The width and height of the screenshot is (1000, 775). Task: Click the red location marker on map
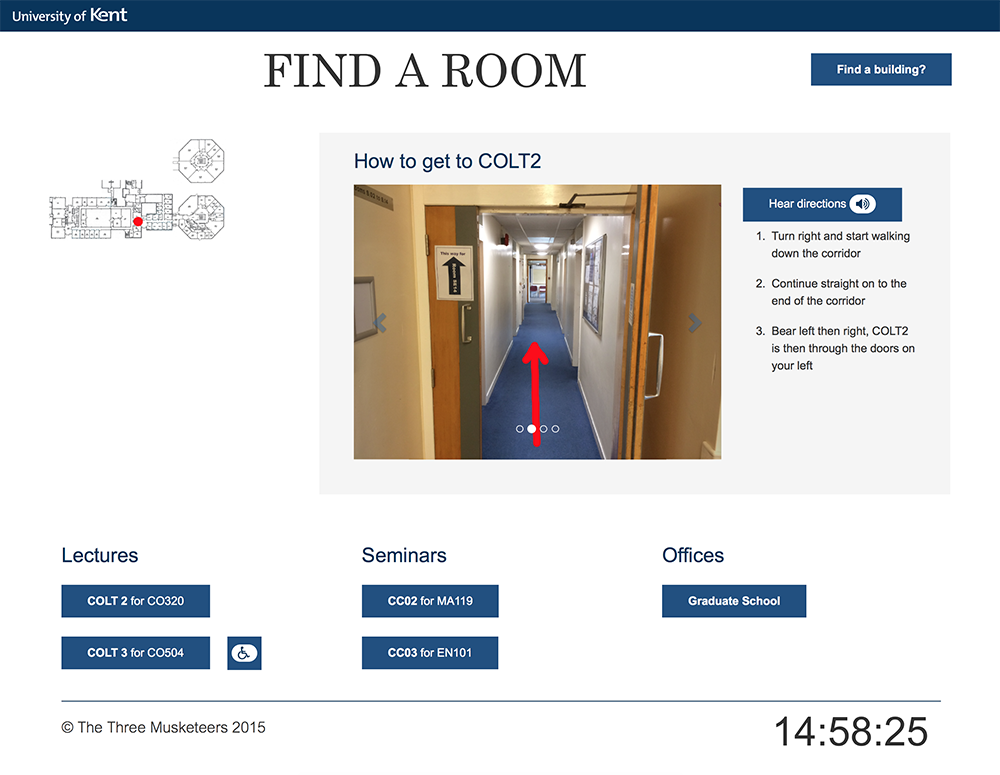pos(138,221)
